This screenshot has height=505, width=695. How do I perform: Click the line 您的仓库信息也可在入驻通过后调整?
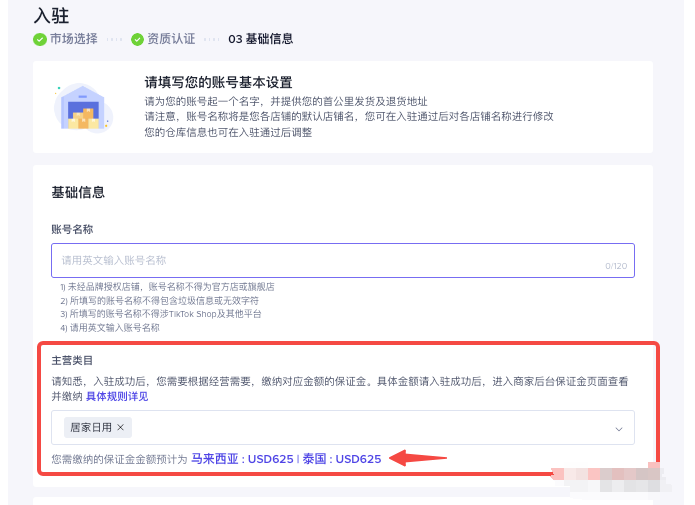[x=228, y=132]
